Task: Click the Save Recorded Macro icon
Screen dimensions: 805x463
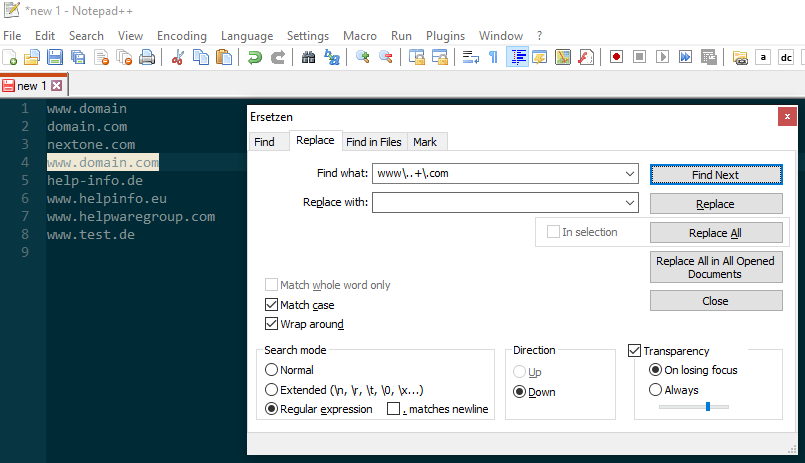Action: (709, 57)
